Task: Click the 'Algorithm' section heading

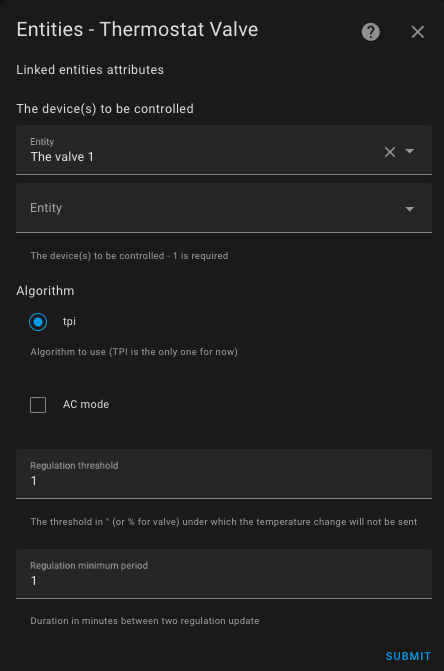Action: point(45,291)
